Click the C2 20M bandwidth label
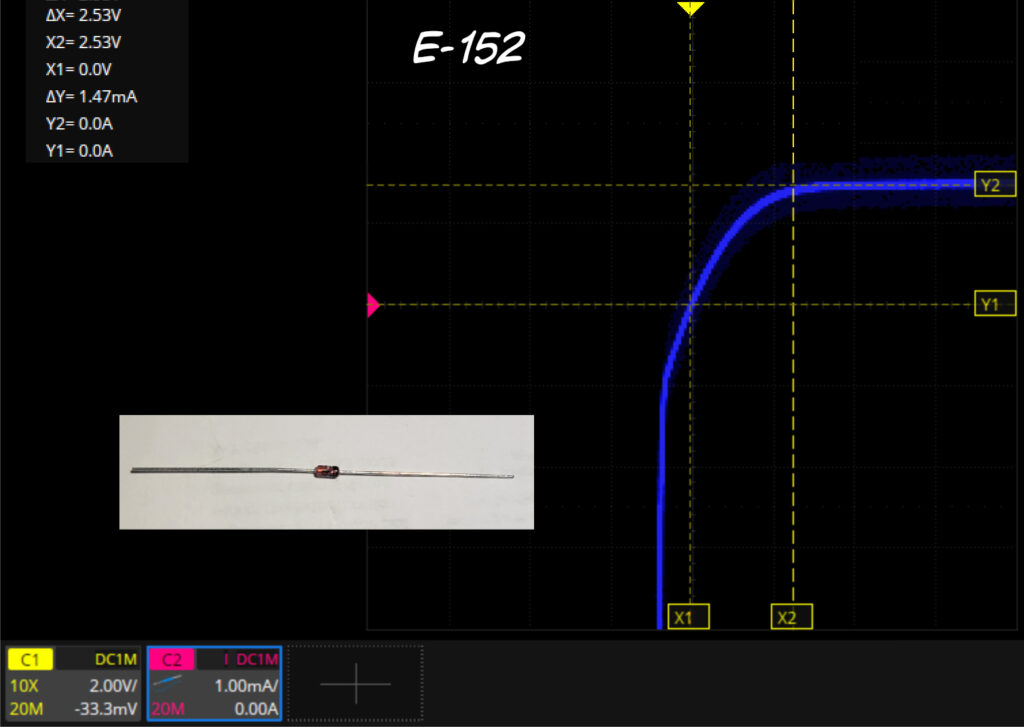The width and height of the screenshot is (1024, 727). [168, 709]
